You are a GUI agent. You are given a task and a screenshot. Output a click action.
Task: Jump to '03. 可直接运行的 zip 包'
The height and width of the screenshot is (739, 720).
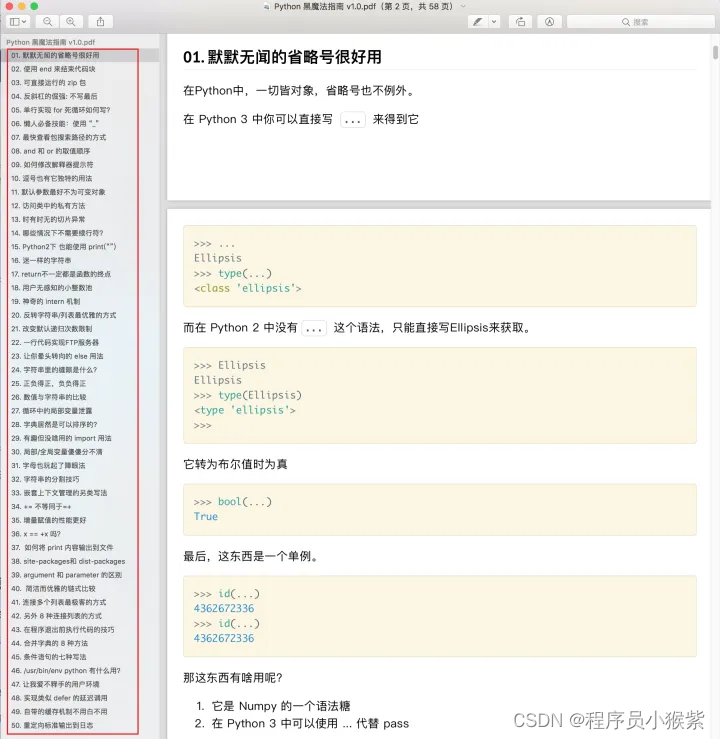tap(49, 82)
